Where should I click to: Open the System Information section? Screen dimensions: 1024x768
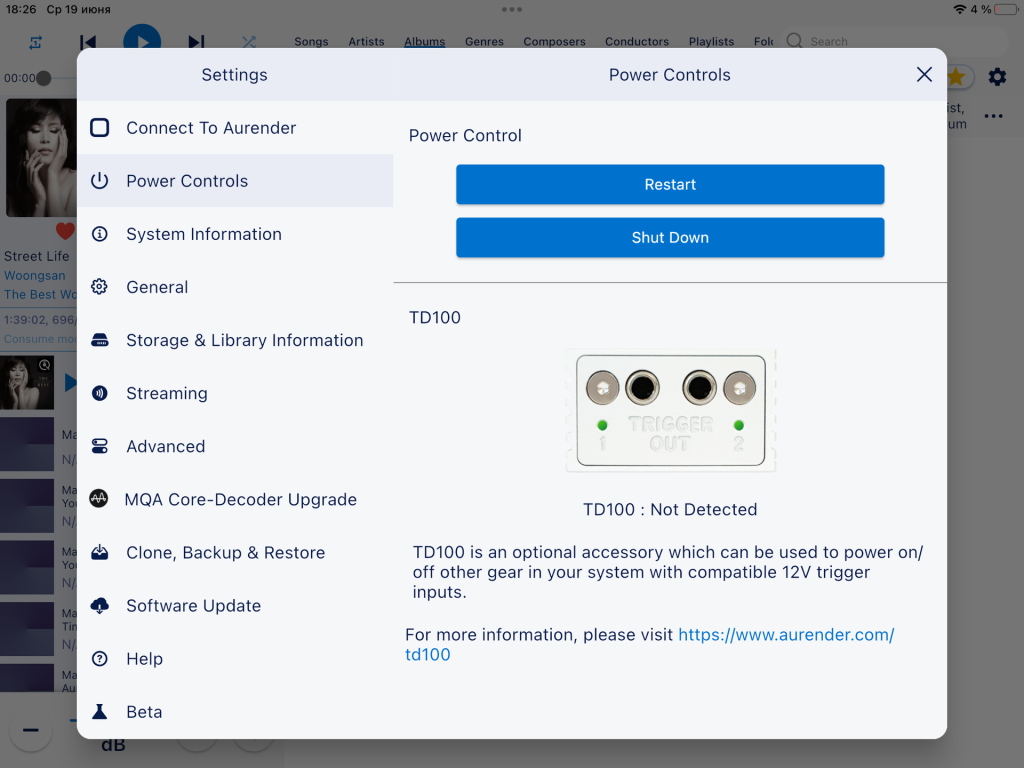[x=235, y=234]
